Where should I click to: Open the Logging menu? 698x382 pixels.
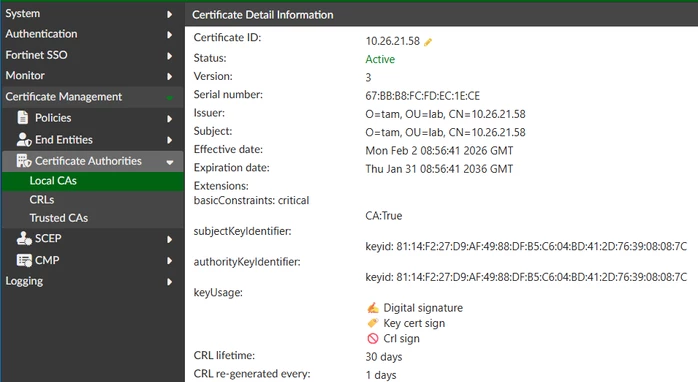click(92, 281)
